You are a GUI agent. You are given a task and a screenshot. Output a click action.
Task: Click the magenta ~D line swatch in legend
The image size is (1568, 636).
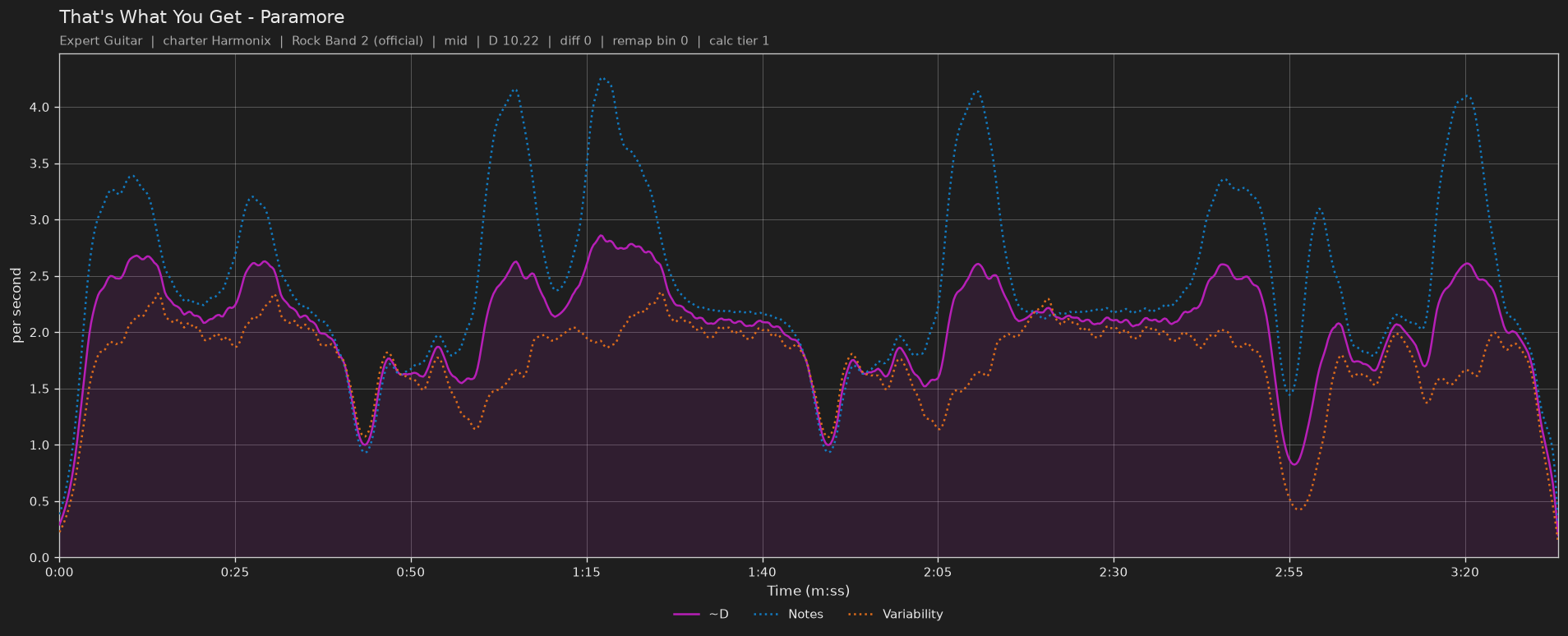click(687, 615)
